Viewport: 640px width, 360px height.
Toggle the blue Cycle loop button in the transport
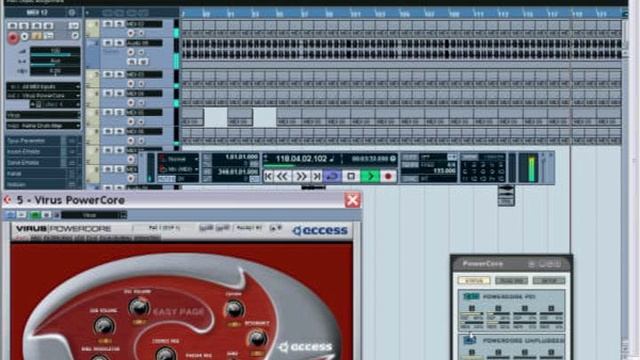332,176
